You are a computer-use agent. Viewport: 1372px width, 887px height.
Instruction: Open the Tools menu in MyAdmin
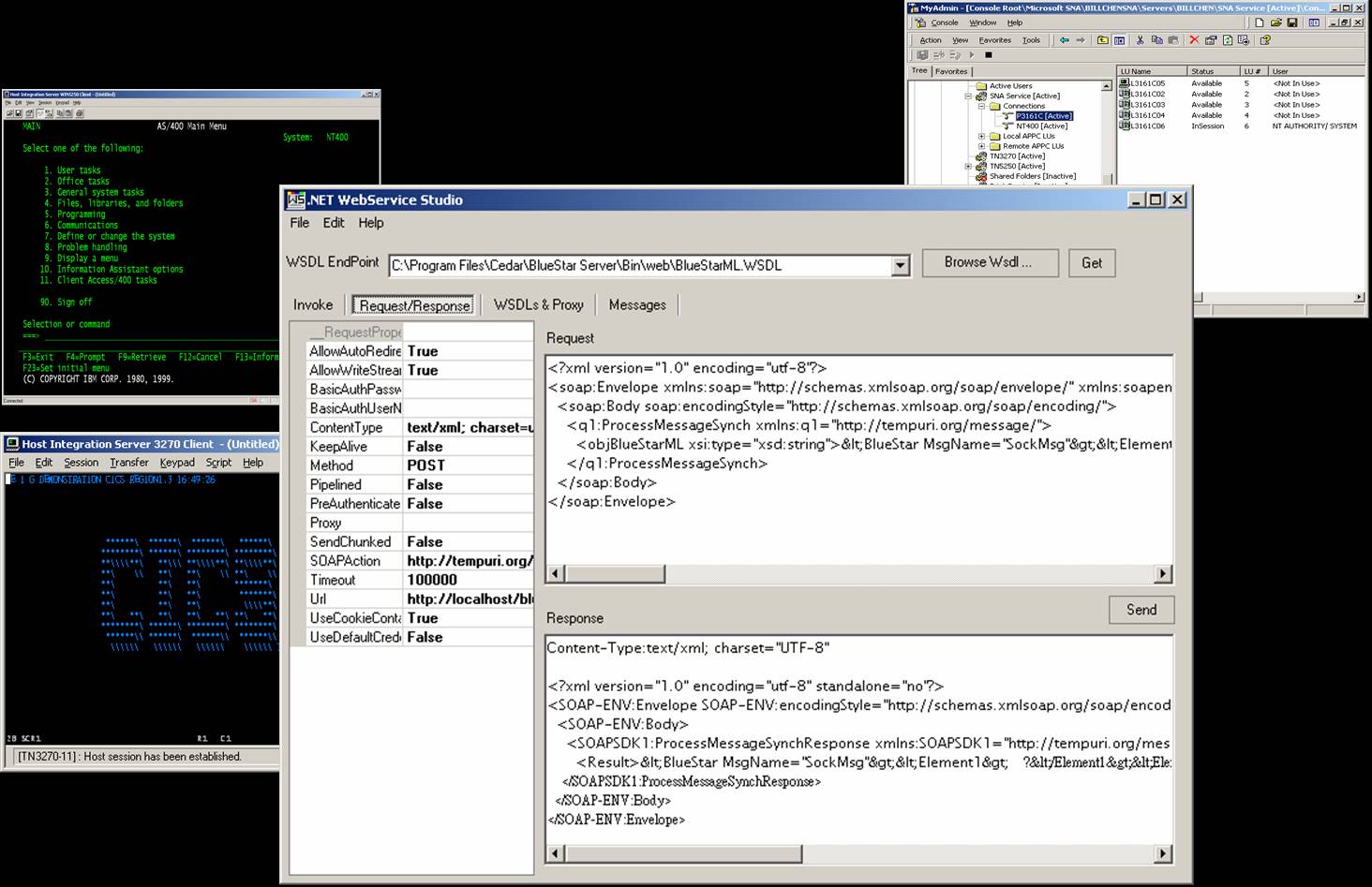(1032, 40)
